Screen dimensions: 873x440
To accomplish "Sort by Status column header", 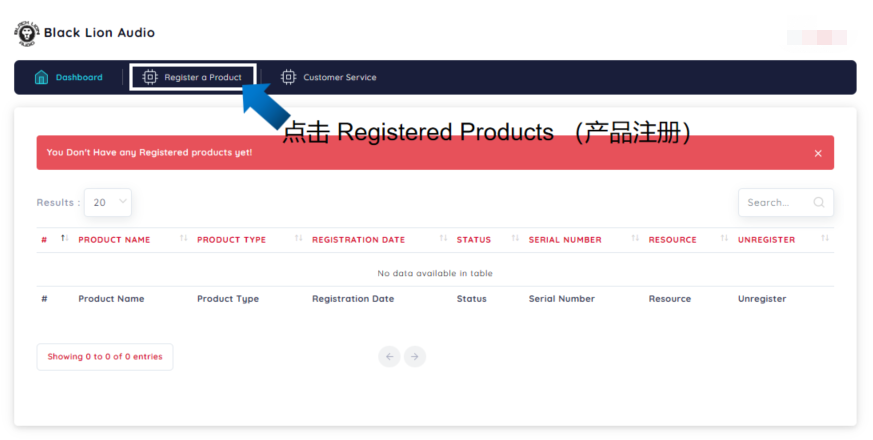I will click(x=474, y=240).
